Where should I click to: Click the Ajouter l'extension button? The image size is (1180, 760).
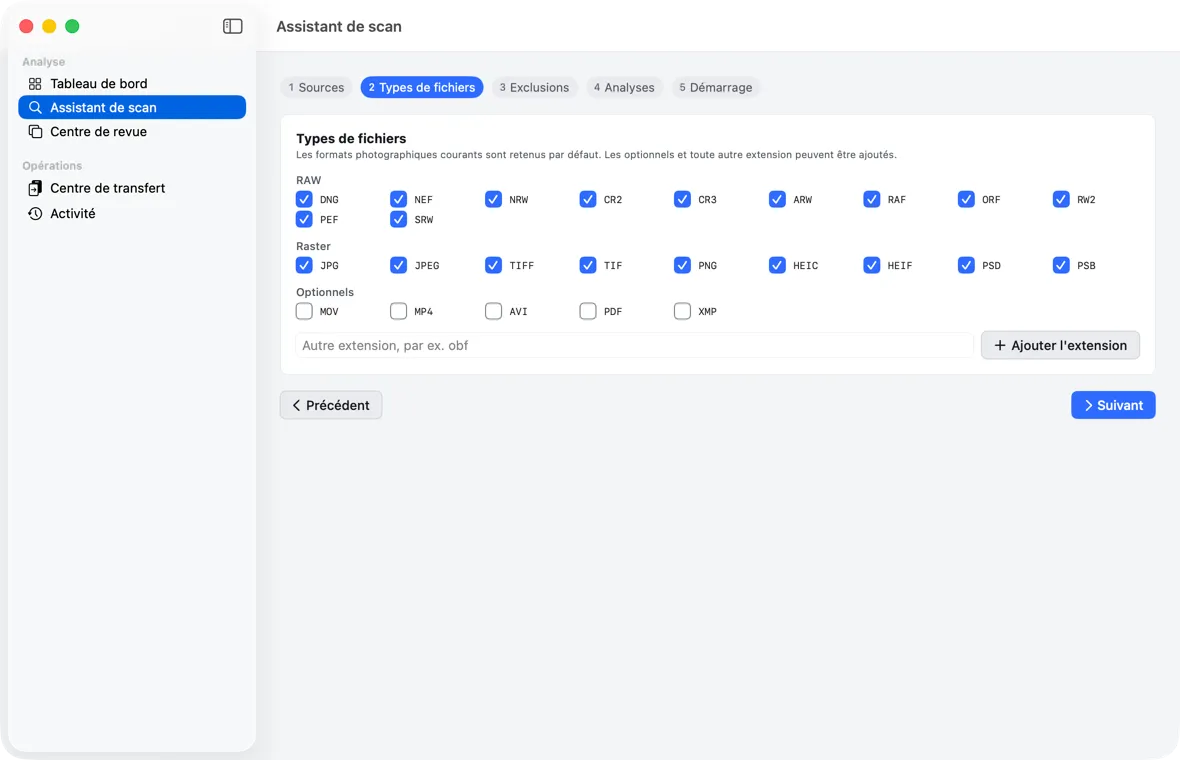pyautogui.click(x=1060, y=345)
